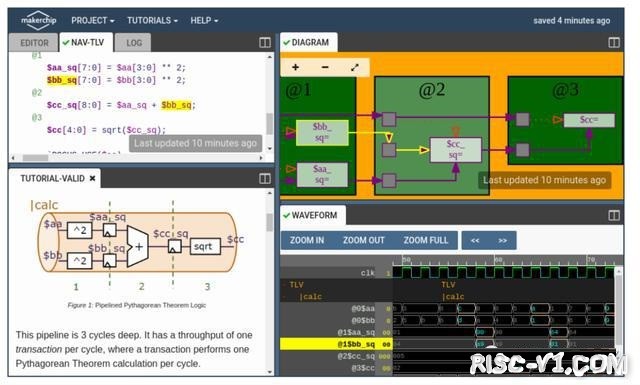The image size is (640, 385).
Task: Click the Makerchip logo
Action: click(38, 20)
